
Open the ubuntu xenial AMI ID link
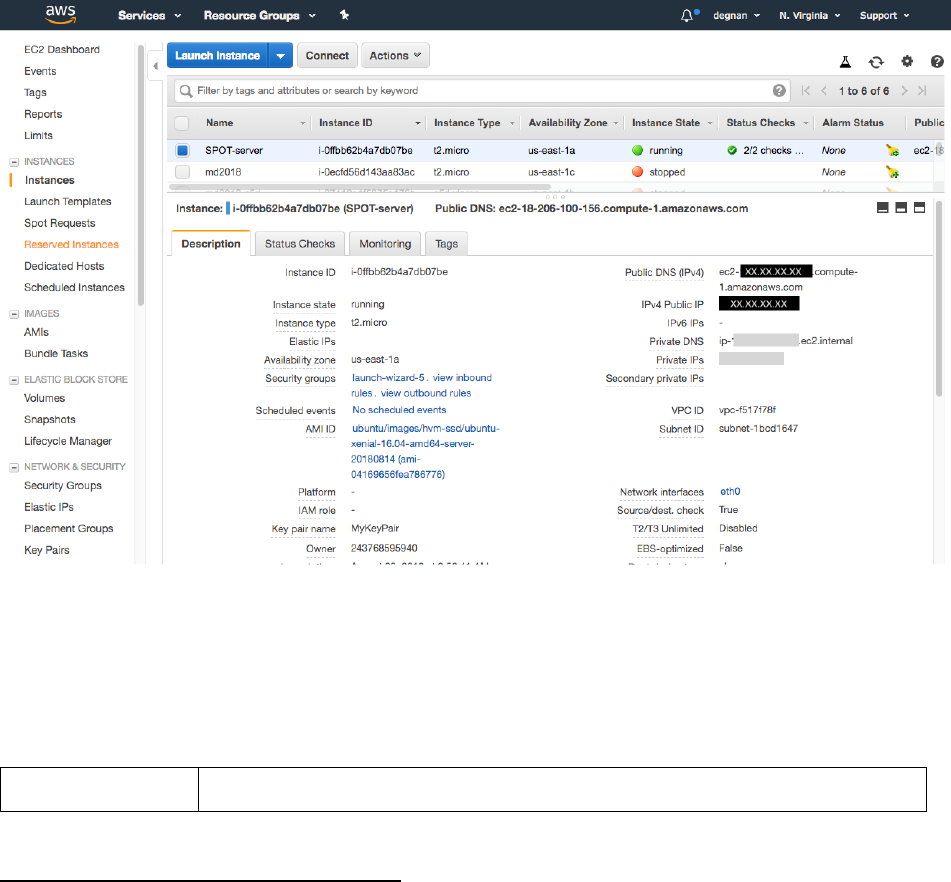425,451
